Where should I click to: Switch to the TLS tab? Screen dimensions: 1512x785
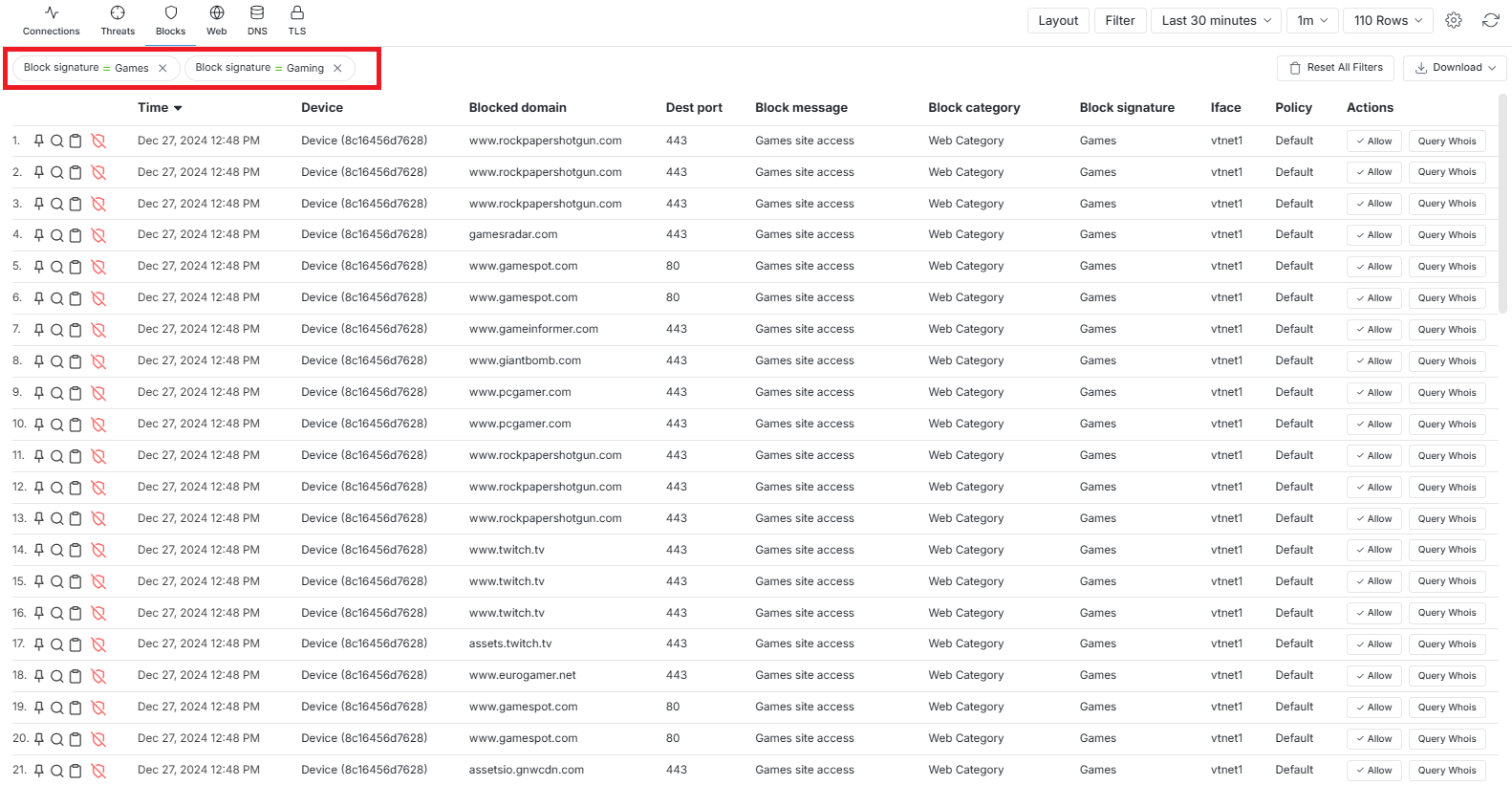[x=297, y=20]
